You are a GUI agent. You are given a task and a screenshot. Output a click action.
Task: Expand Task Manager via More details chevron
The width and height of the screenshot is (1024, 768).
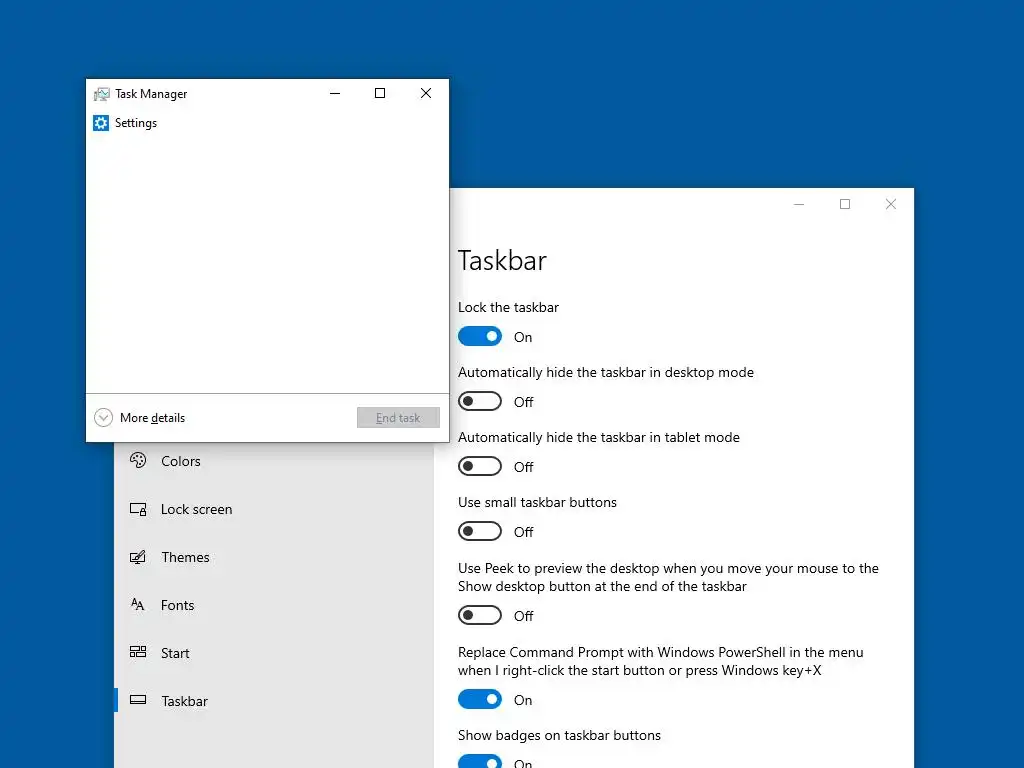(103, 417)
